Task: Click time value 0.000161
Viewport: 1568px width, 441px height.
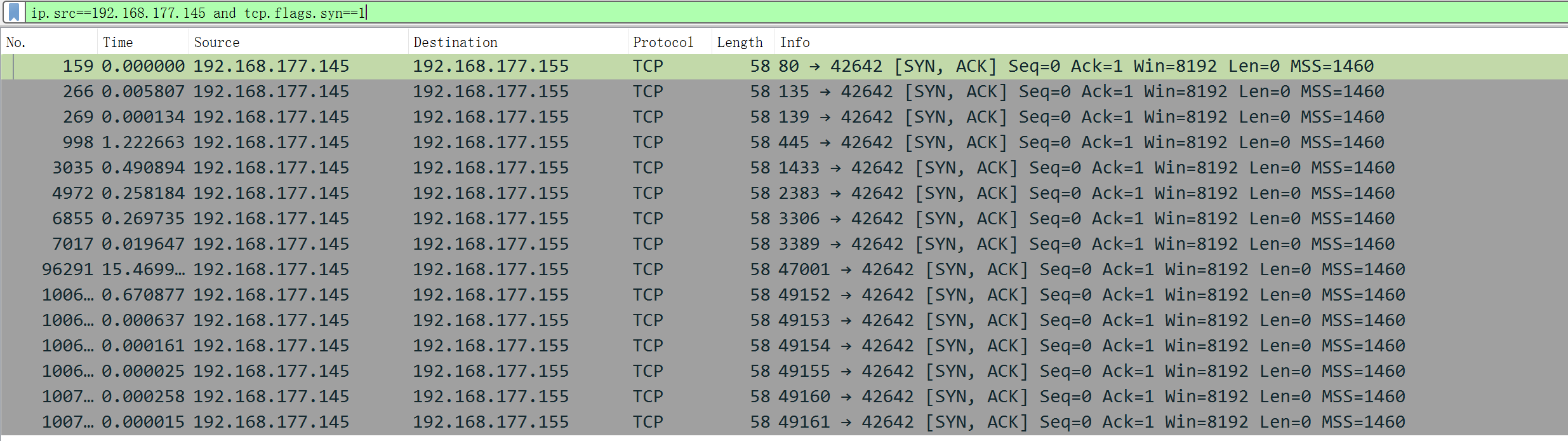Action: (143, 346)
